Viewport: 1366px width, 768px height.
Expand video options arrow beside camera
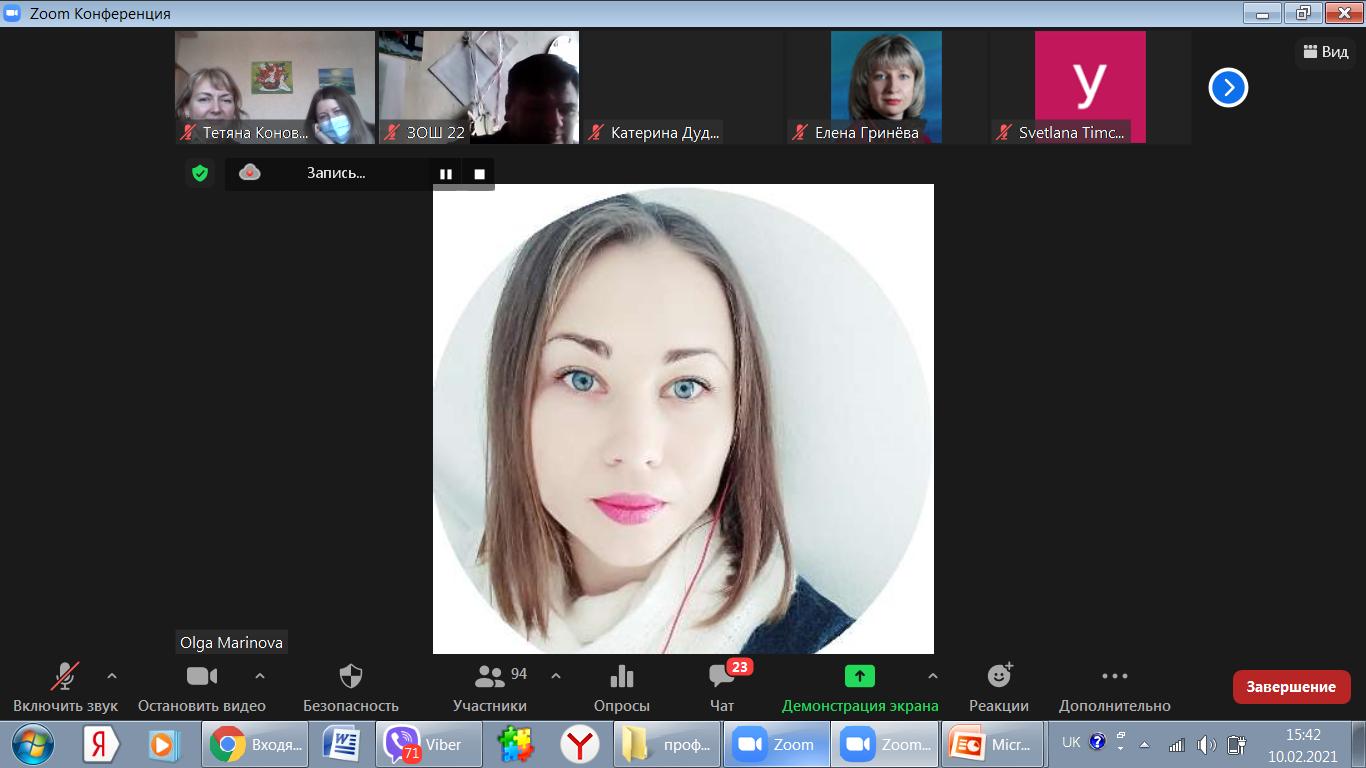tap(260, 676)
